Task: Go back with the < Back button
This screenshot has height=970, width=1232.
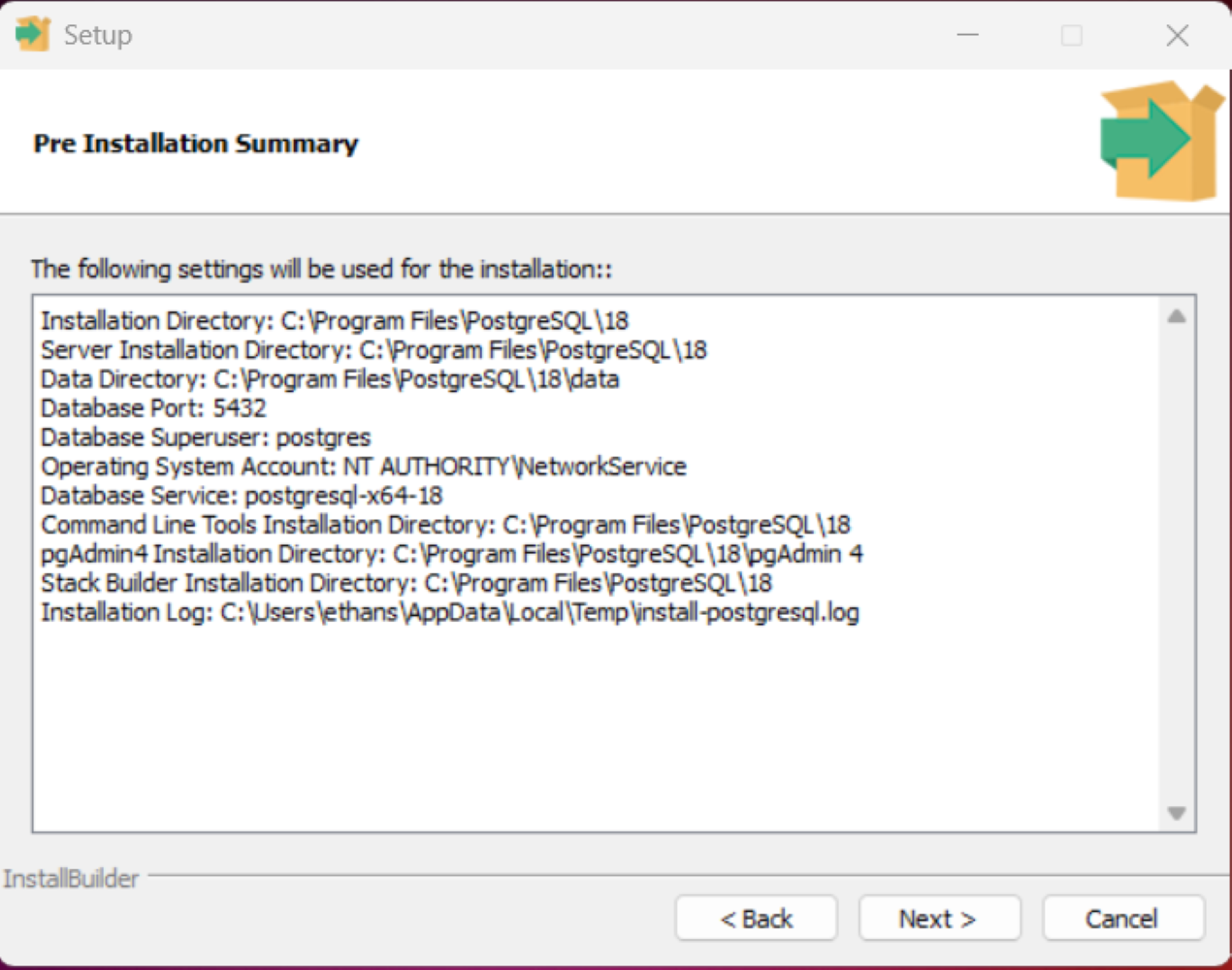Action: pos(756,918)
